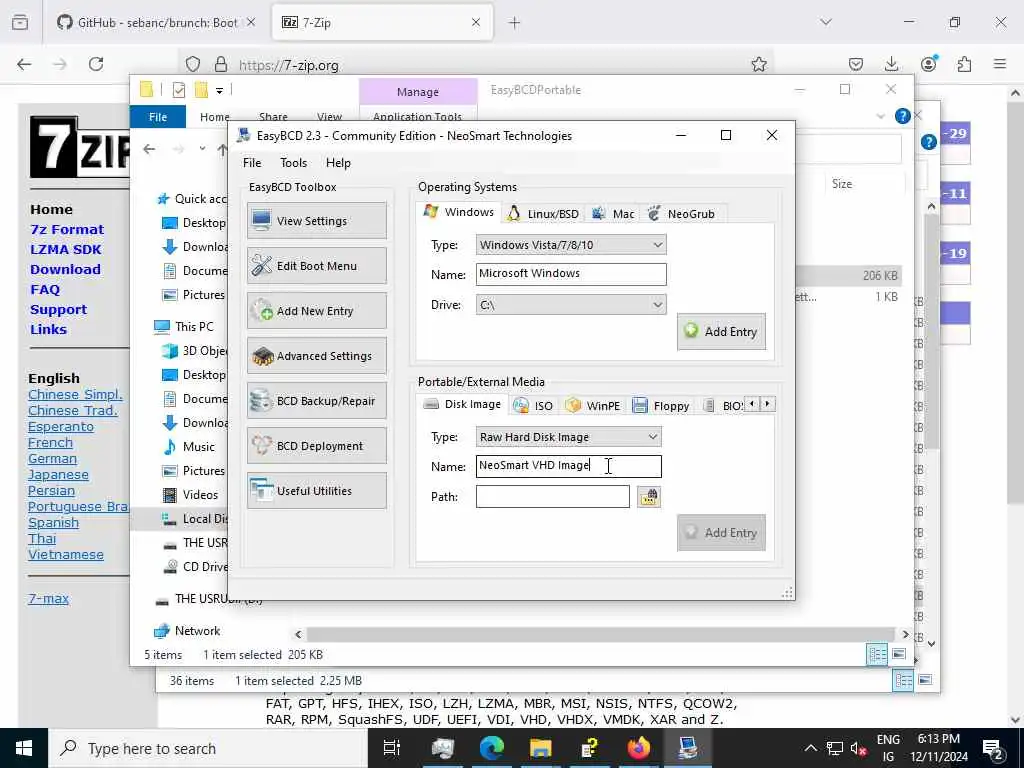Select the Disk Image tab
This screenshot has height=768, width=1024.
point(462,404)
